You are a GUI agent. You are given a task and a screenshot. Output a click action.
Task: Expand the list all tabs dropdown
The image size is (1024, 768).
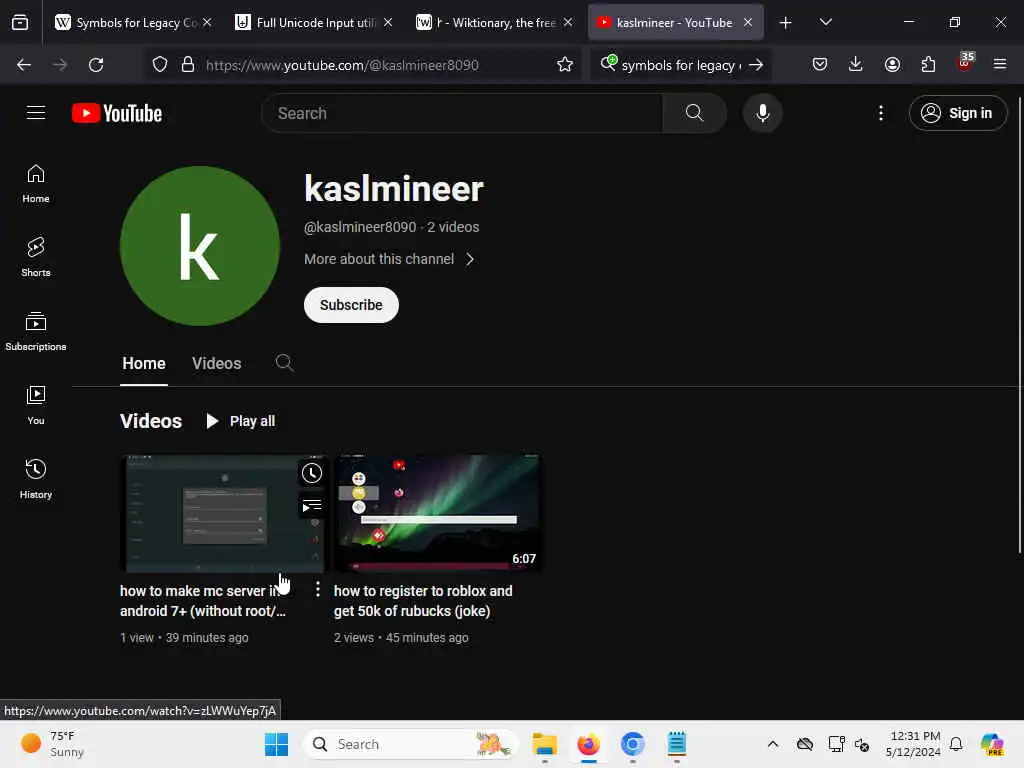tap(825, 23)
